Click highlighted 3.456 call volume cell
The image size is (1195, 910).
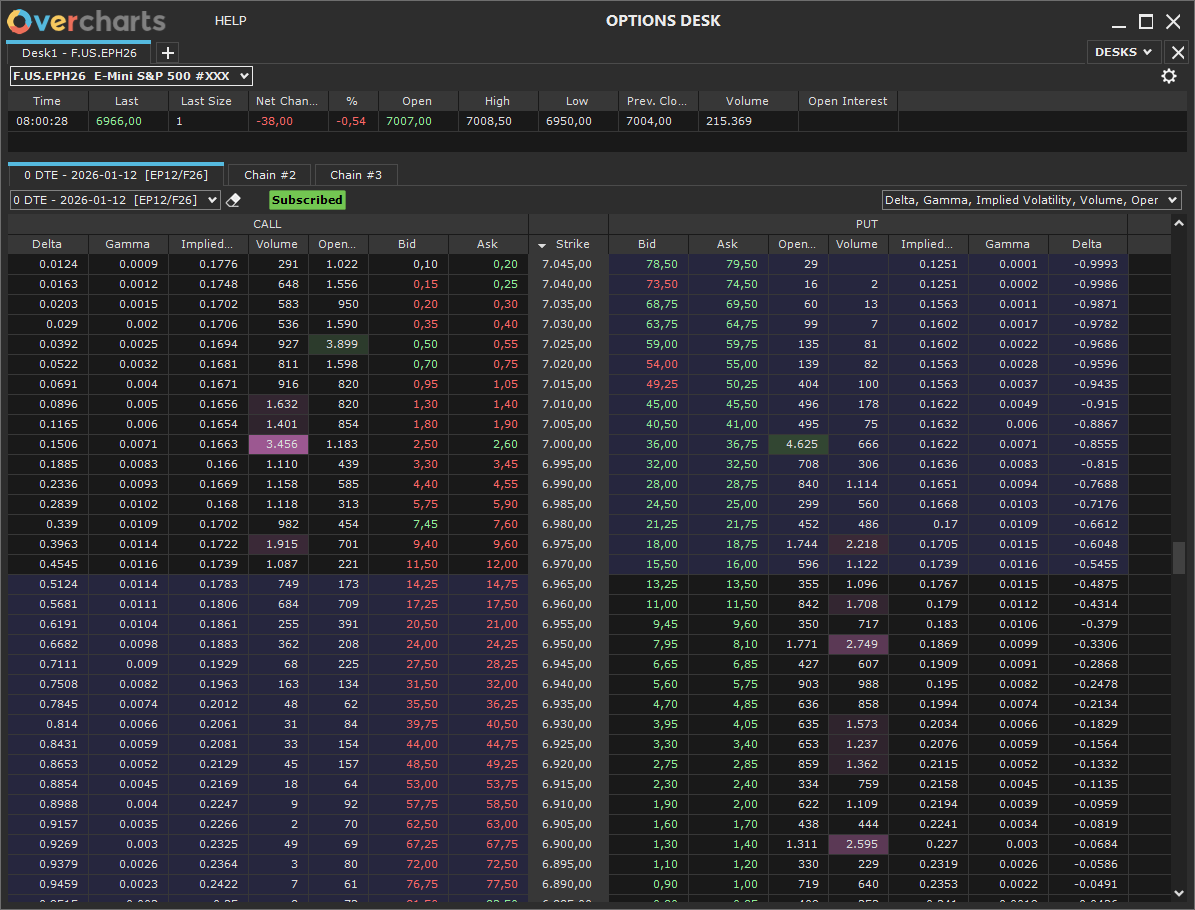(x=278, y=444)
